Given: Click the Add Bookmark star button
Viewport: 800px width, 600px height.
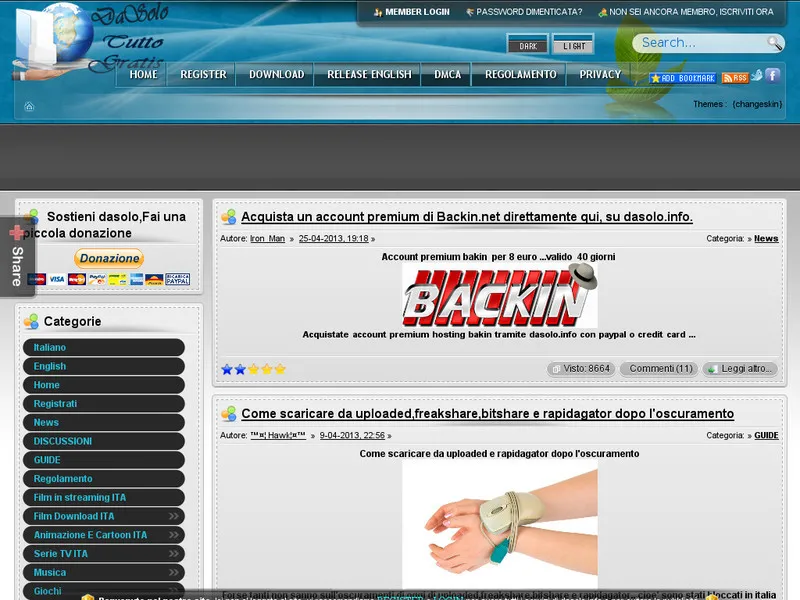Looking at the screenshot, I should coord(682,77).
